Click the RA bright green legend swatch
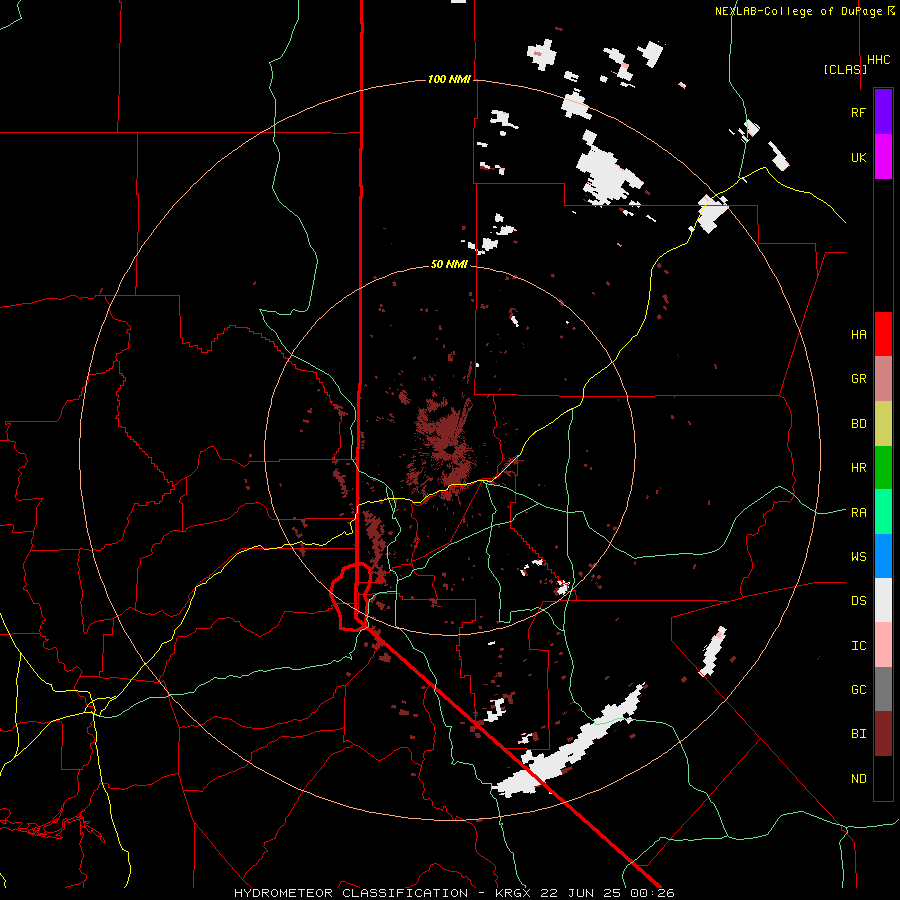 point(883,512)
